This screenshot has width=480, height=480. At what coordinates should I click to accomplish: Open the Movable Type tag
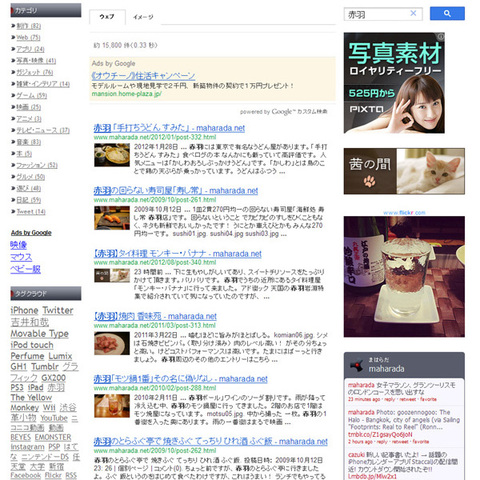[x=40, y=334]
